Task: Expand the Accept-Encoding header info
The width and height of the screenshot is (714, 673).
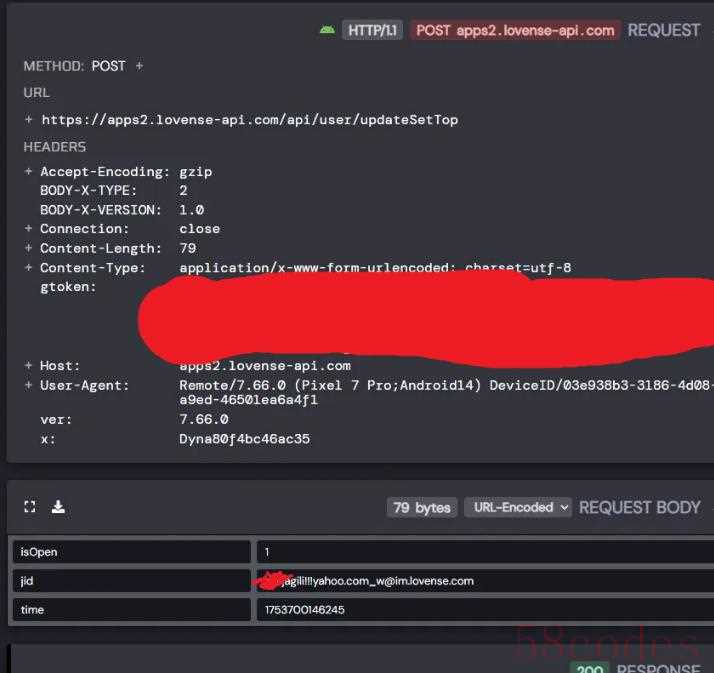Action: coord(29,171)
